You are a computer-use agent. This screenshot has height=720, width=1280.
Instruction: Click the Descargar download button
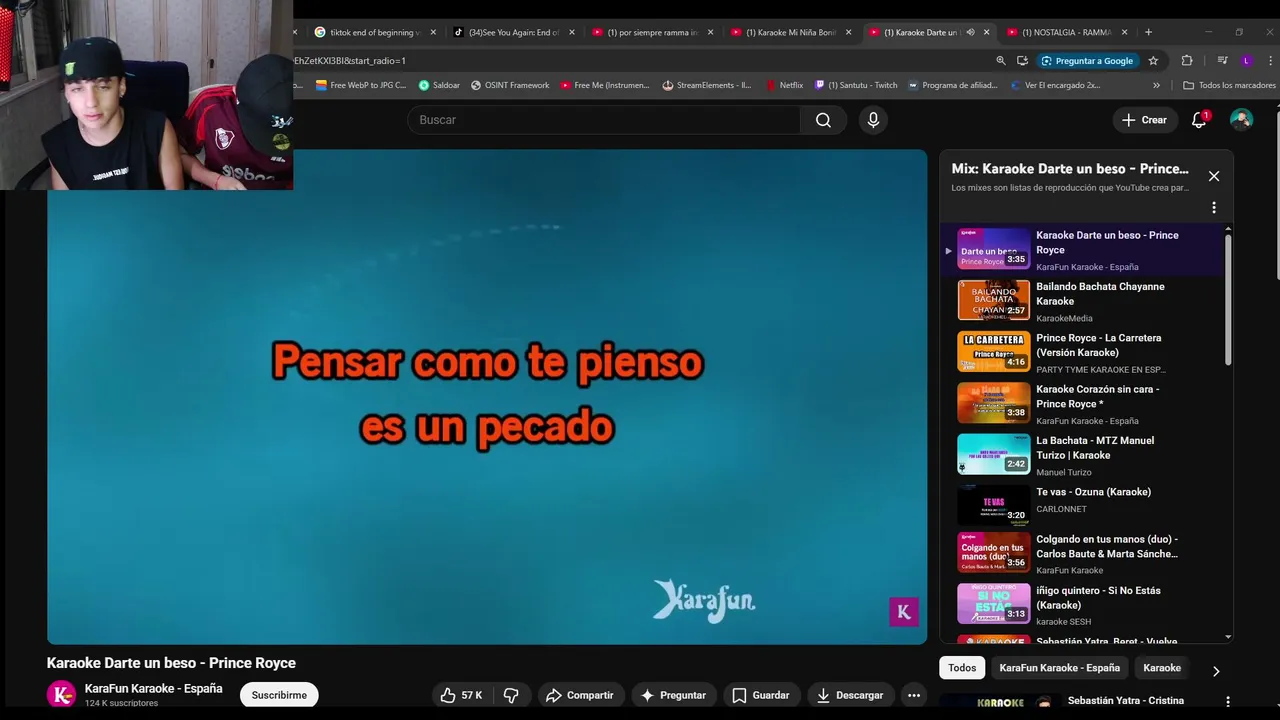tap(850, 695)
